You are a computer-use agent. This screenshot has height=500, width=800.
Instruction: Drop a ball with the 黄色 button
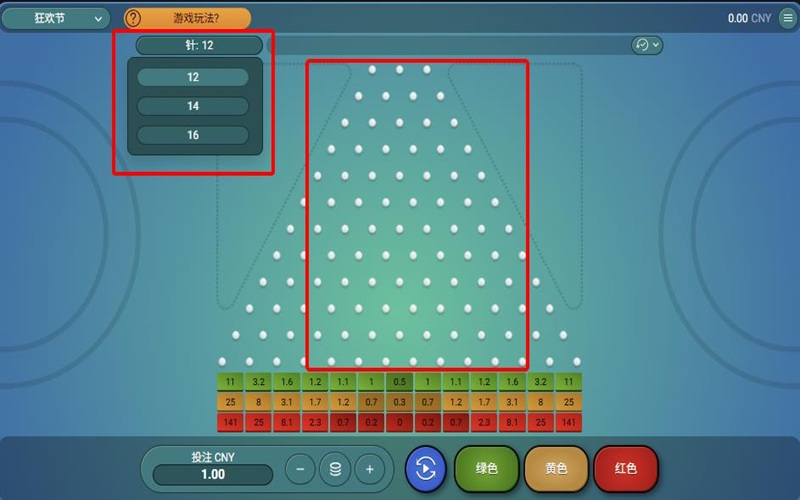click(x=556, y=468)
